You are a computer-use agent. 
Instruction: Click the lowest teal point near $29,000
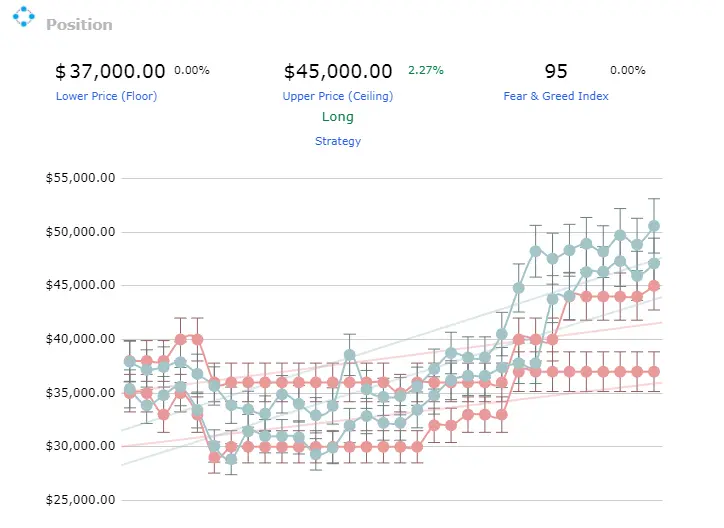coord(231,460)
